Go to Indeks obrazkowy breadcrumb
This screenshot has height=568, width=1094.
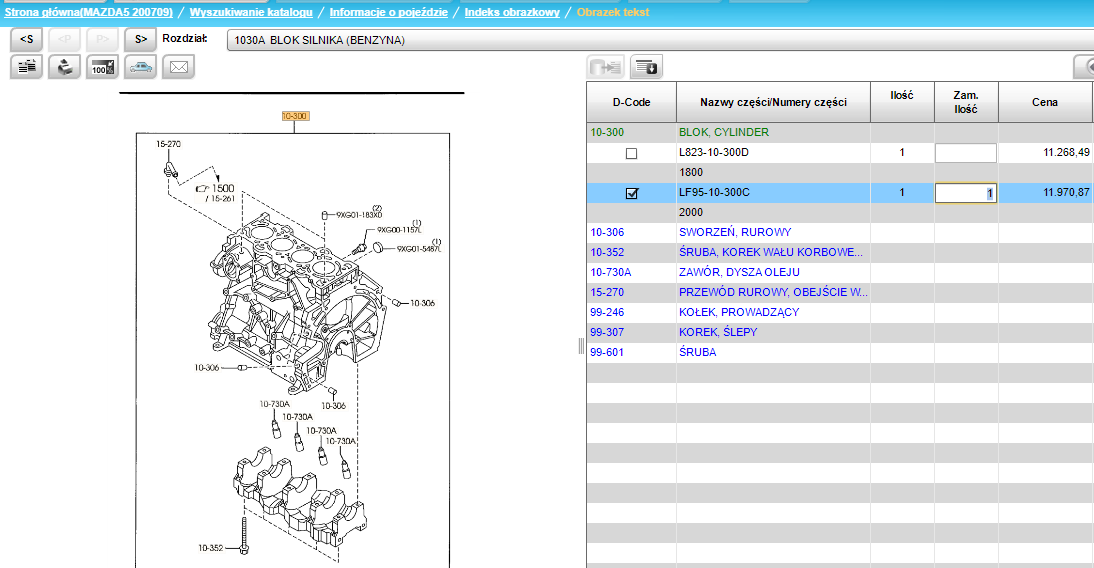point(510,12)
